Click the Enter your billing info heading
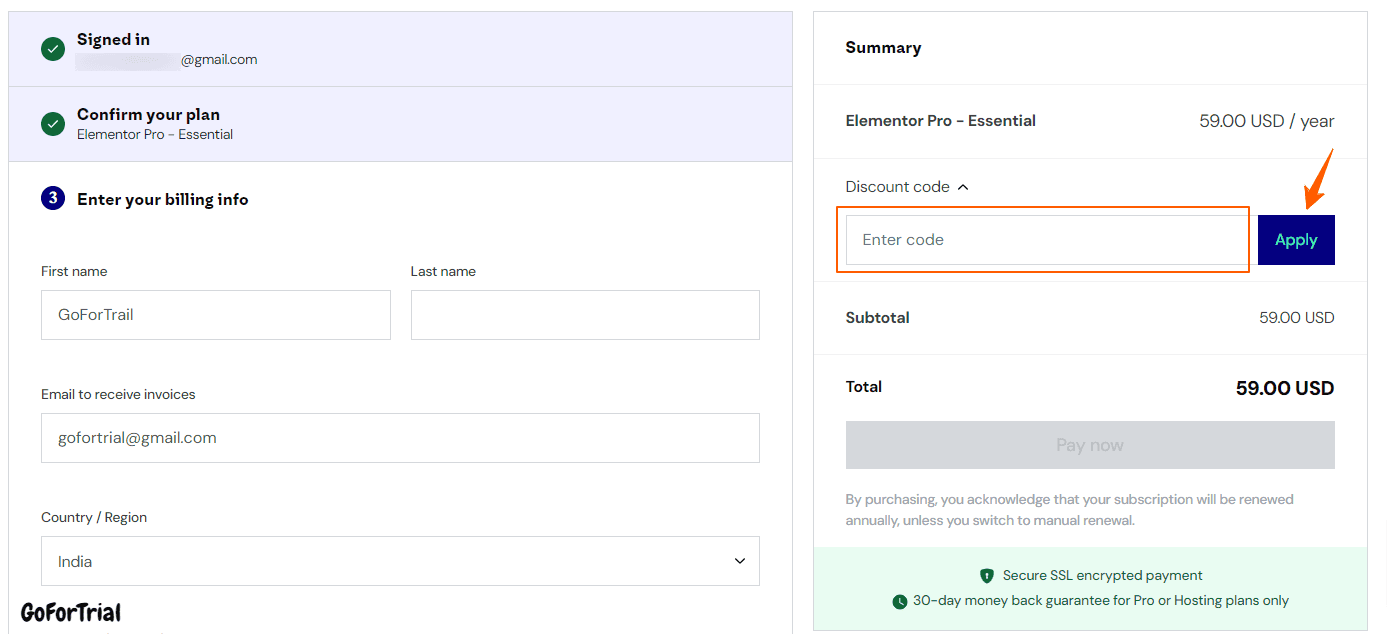 tap(163, 199)
